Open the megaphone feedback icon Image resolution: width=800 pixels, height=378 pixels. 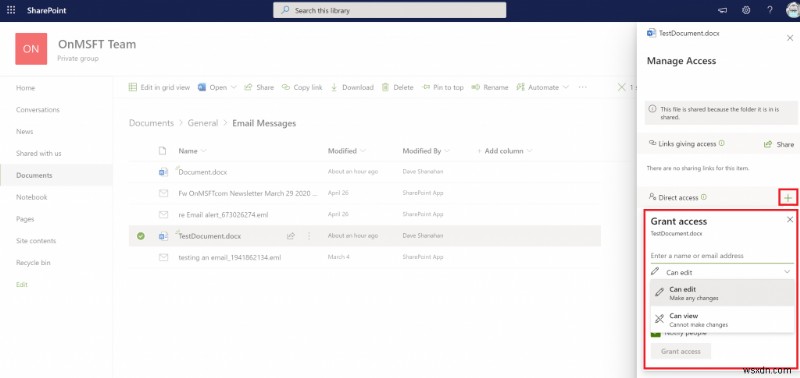pyautogui.click(x=722, y=10)
